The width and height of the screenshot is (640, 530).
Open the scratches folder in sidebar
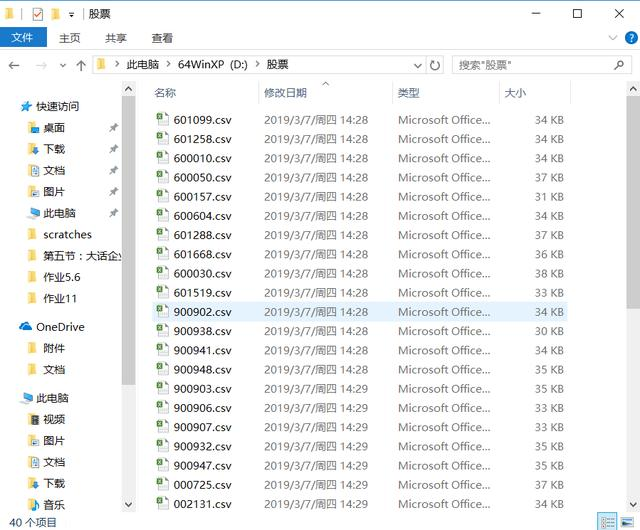tap(67, 235)
